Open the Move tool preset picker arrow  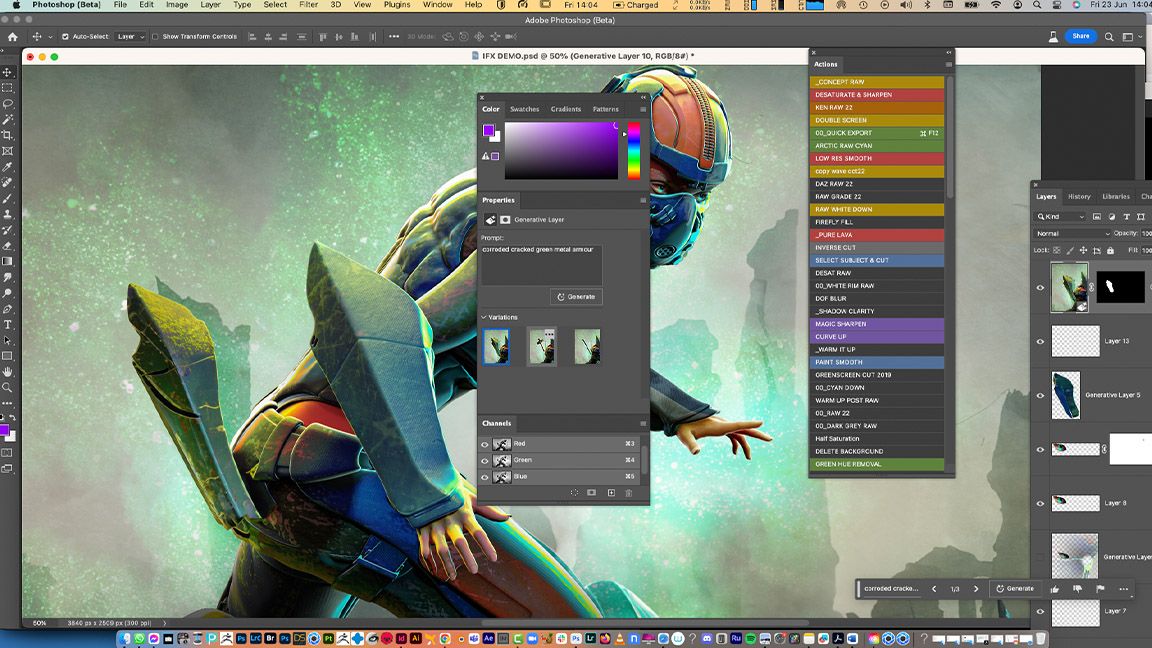50,37
